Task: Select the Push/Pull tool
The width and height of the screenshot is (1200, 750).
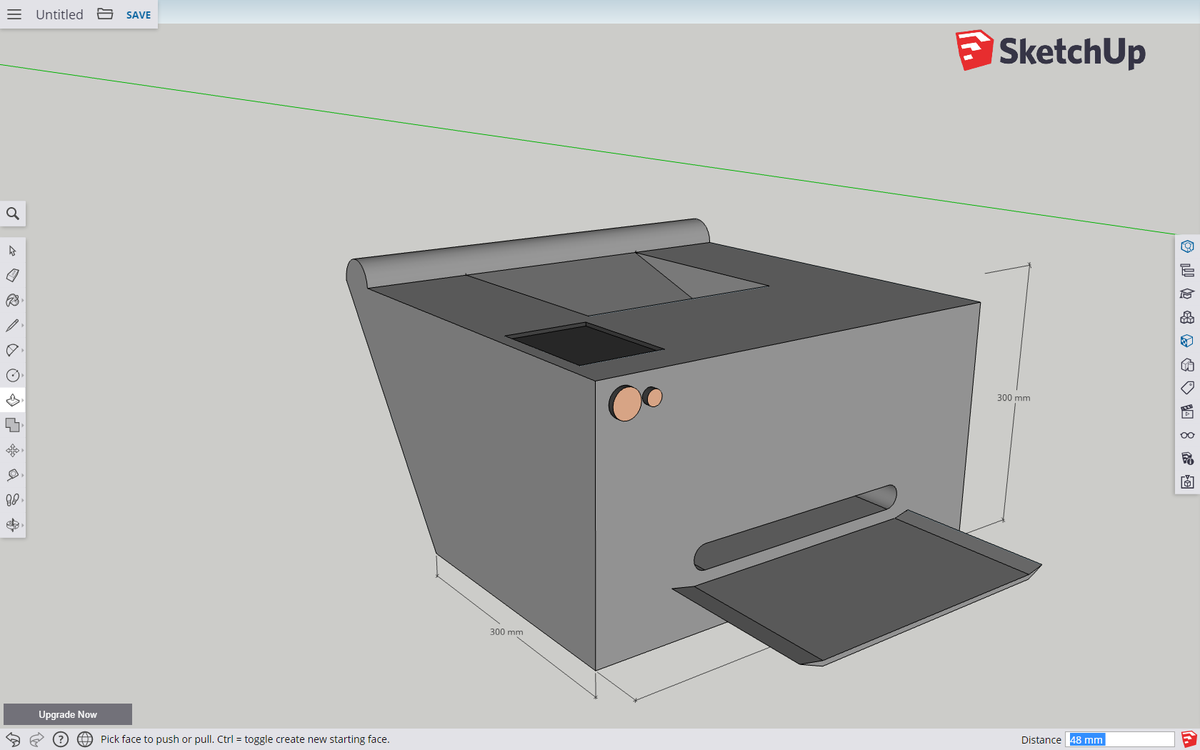Action: pos(13,400)
